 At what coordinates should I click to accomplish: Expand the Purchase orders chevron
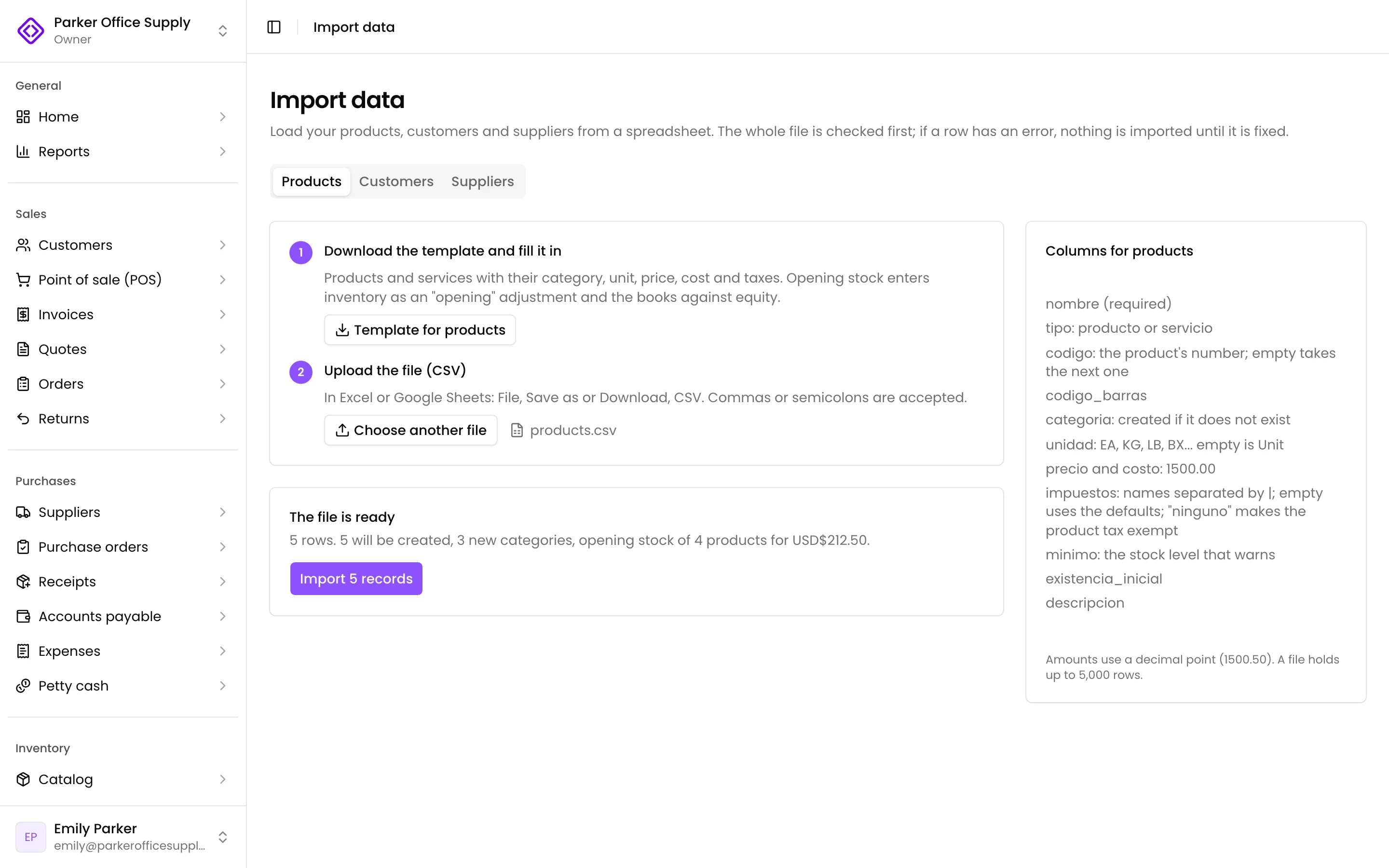[223, 547]
